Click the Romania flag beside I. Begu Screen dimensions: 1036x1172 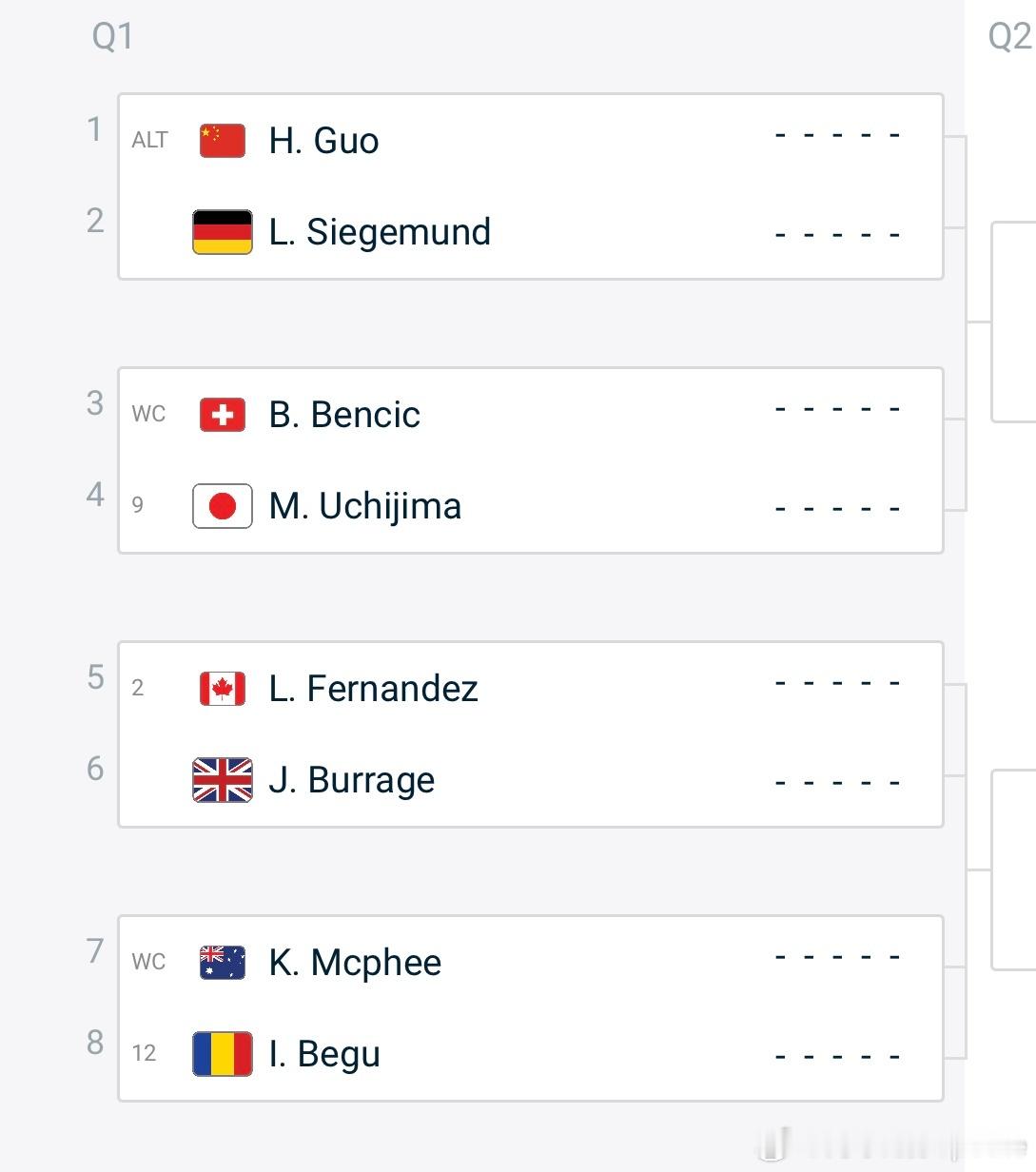(223, 1054)
